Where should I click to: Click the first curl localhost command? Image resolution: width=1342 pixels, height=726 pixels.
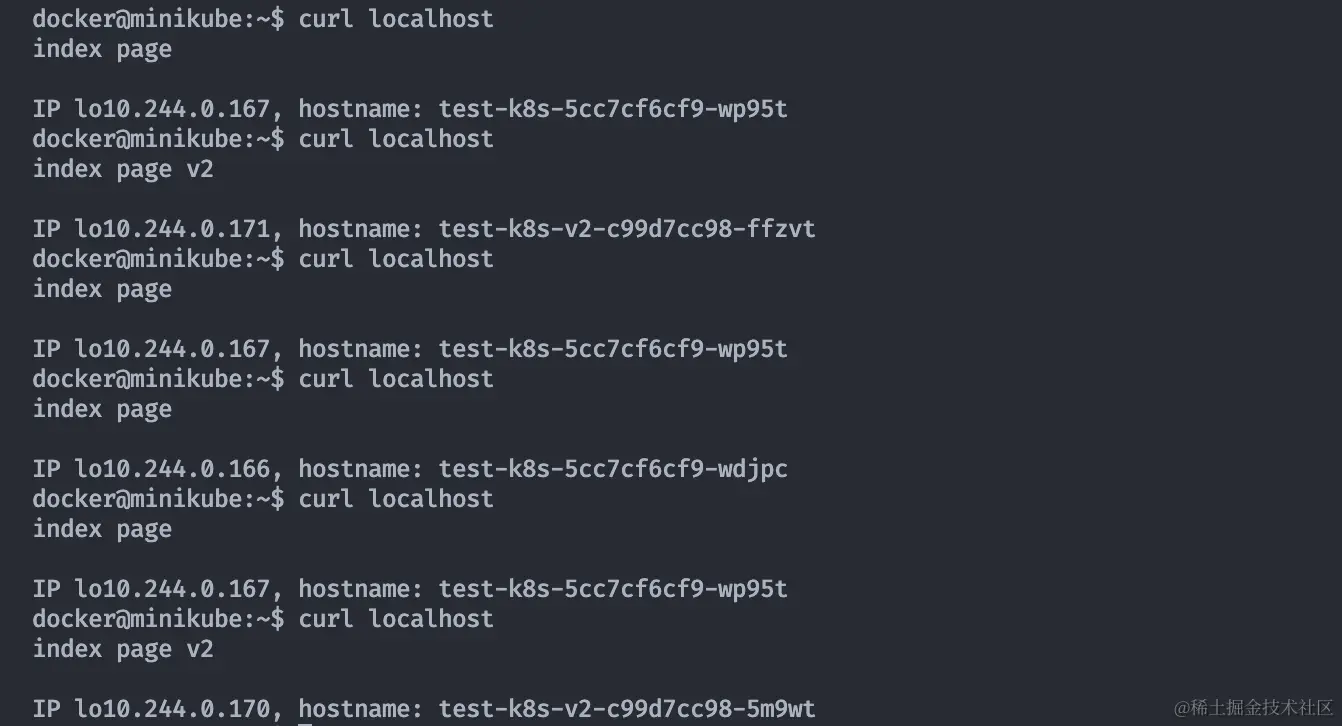point(396,19)
